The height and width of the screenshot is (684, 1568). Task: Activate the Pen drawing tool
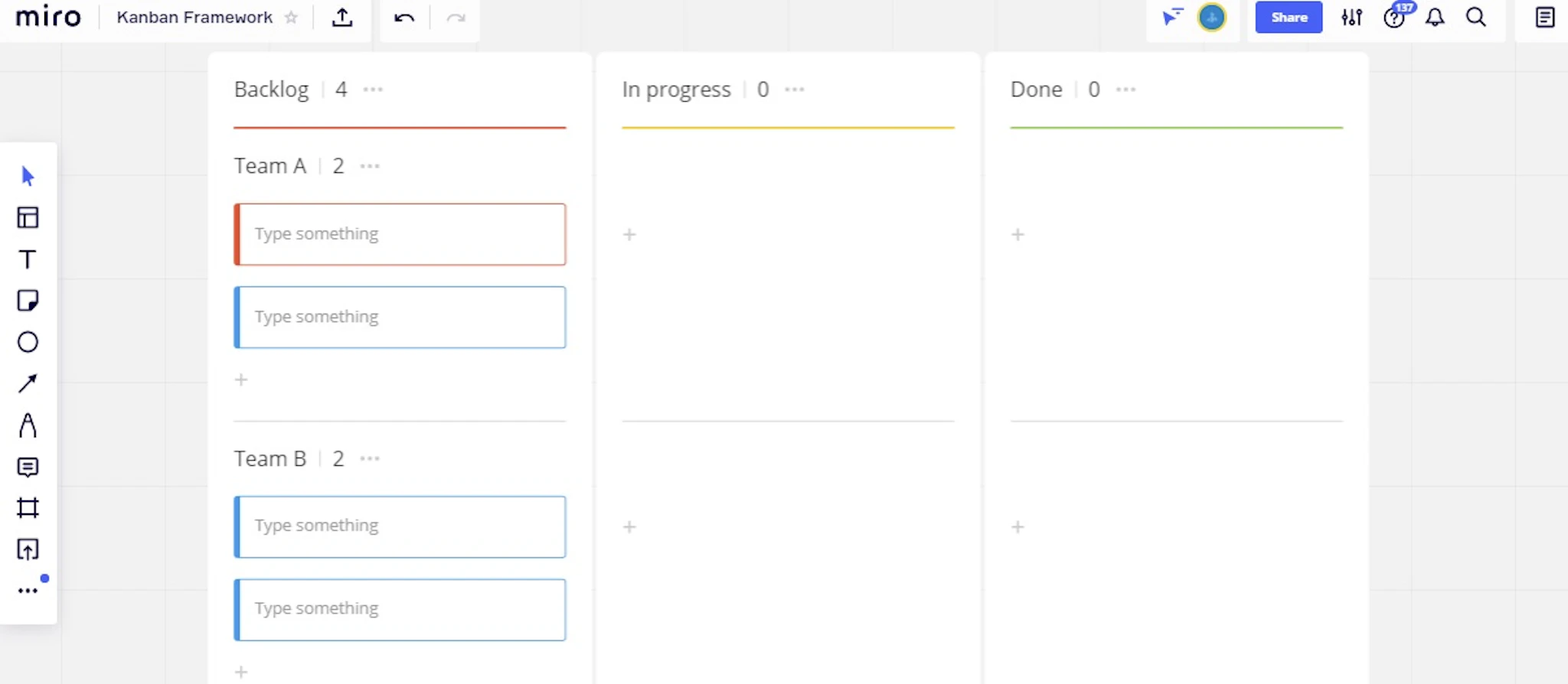tap(28, 425)
